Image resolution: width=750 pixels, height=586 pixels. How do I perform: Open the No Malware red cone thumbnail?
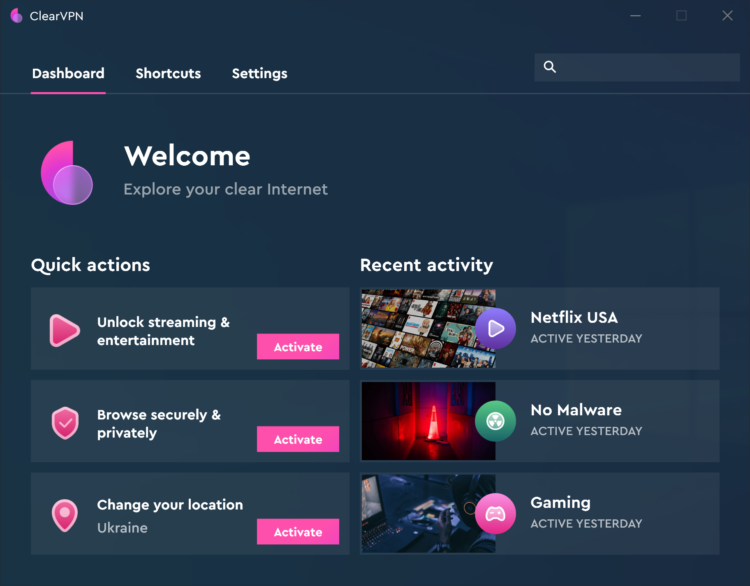[428, 421]
